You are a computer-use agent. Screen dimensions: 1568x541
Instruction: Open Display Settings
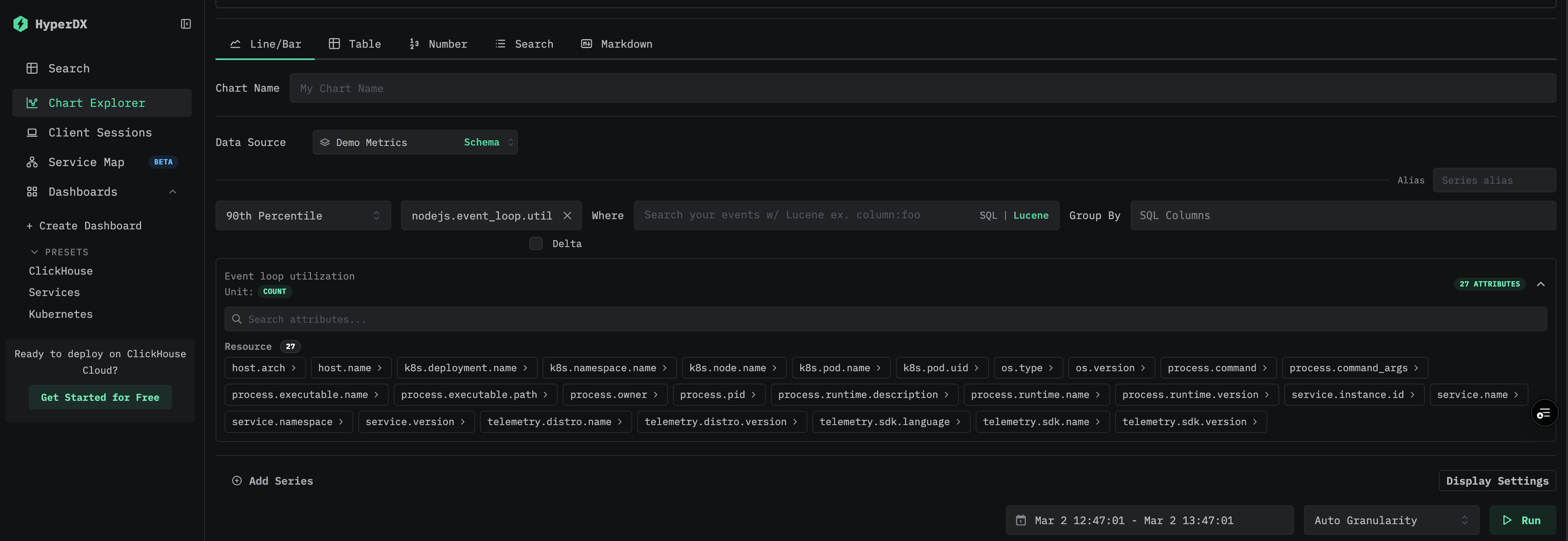pos(1497,481)
